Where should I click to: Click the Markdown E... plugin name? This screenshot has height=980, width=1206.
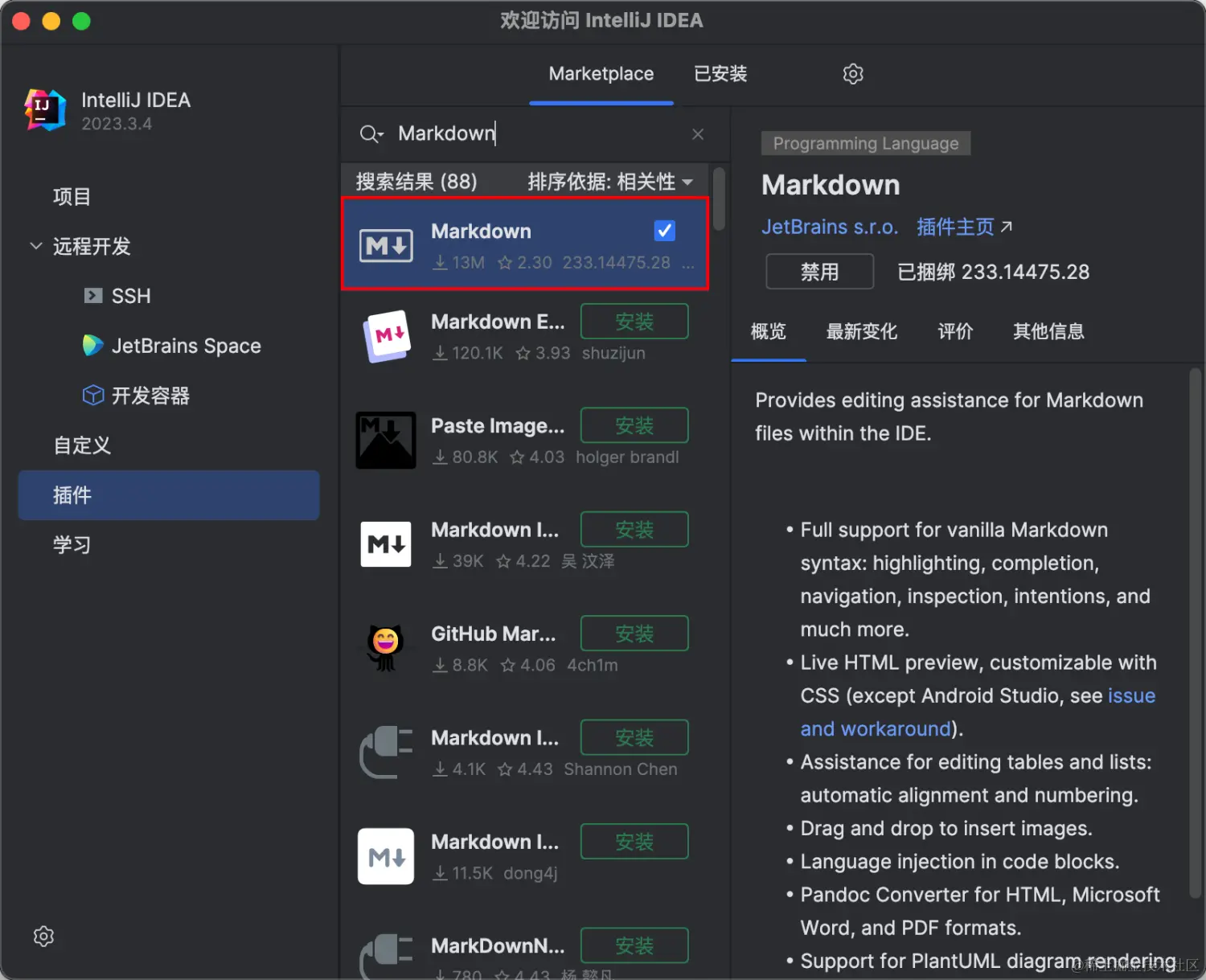(x=498, y=322)
